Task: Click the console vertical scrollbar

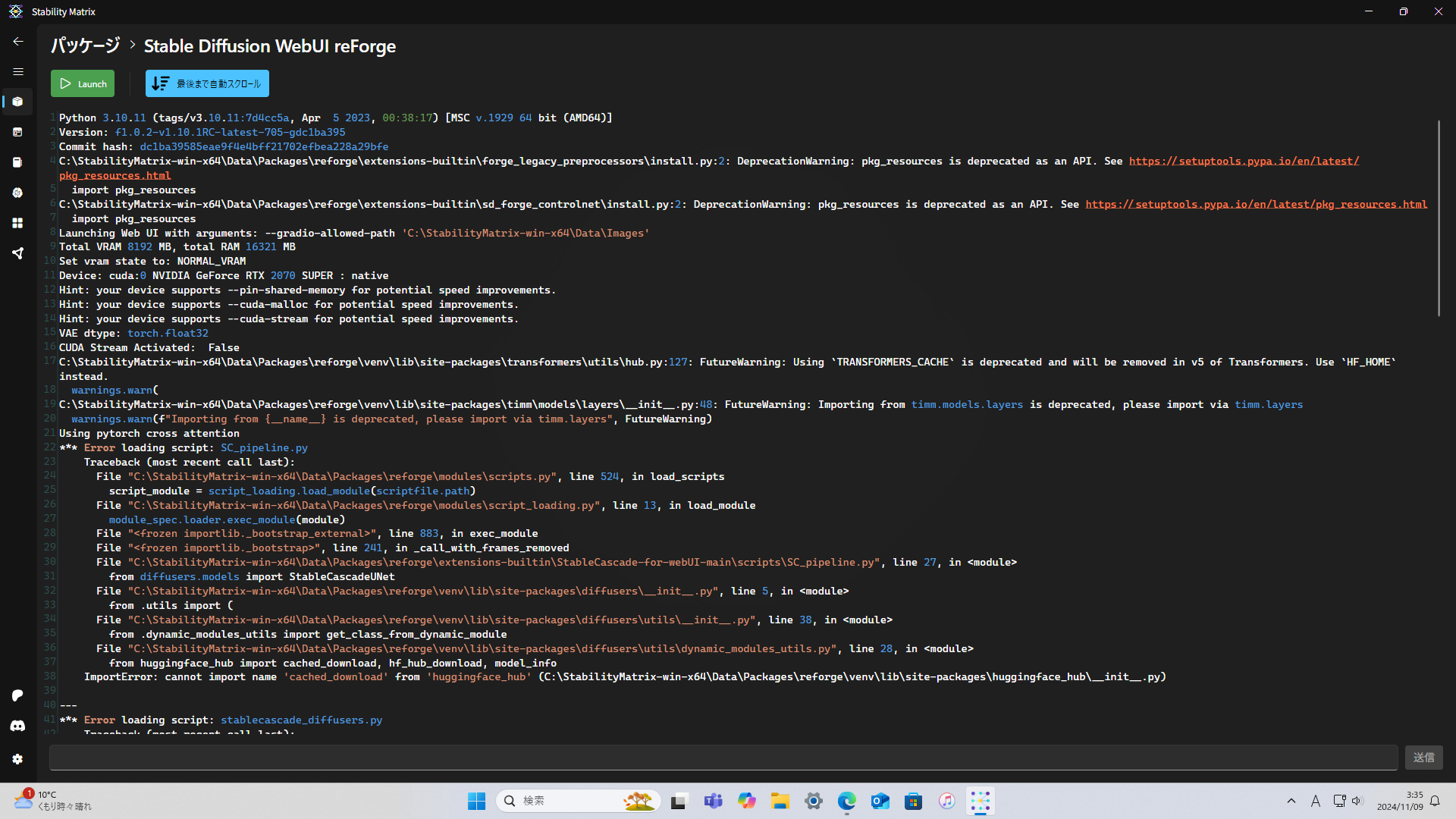Action: pyautogui.click(x=1438, y=220)
